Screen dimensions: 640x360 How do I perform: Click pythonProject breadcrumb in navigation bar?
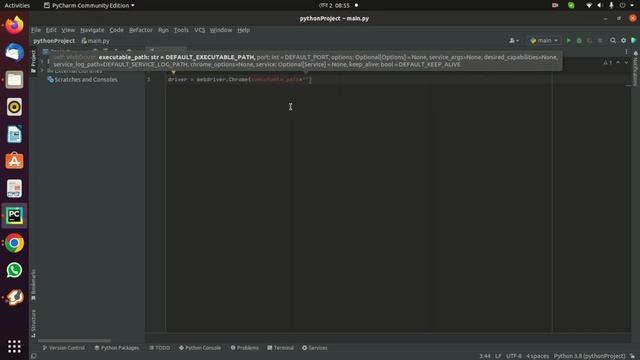54,41
